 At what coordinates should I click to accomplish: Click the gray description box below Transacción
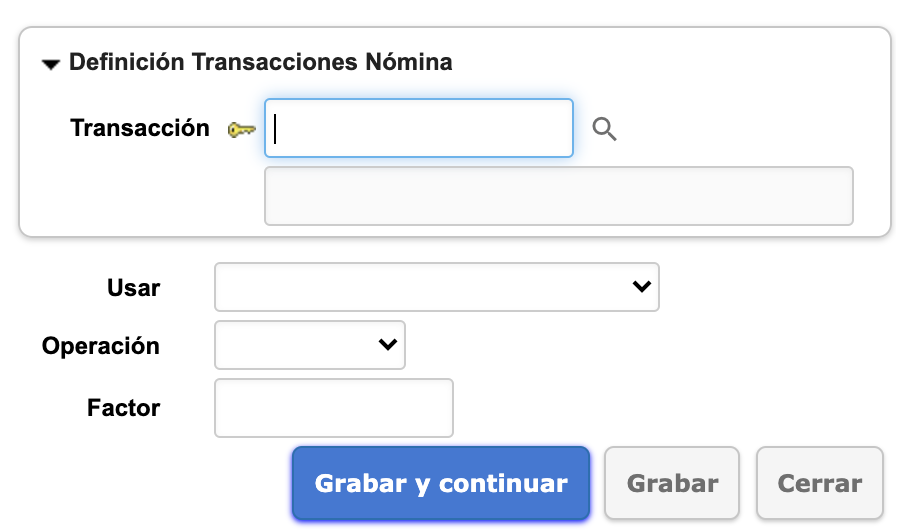click(x=558, y=196)
